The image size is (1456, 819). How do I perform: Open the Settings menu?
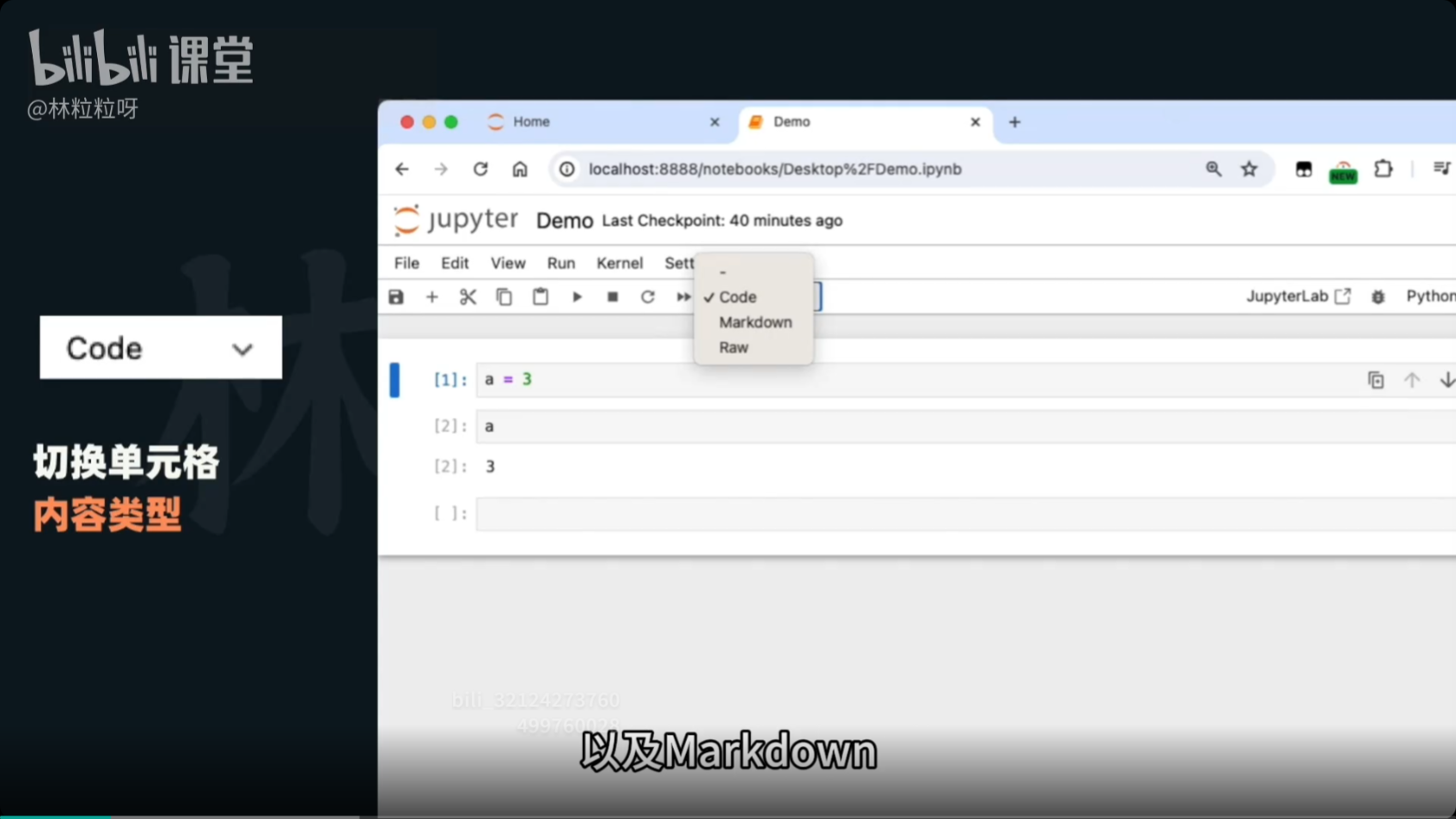coord(679,263)
